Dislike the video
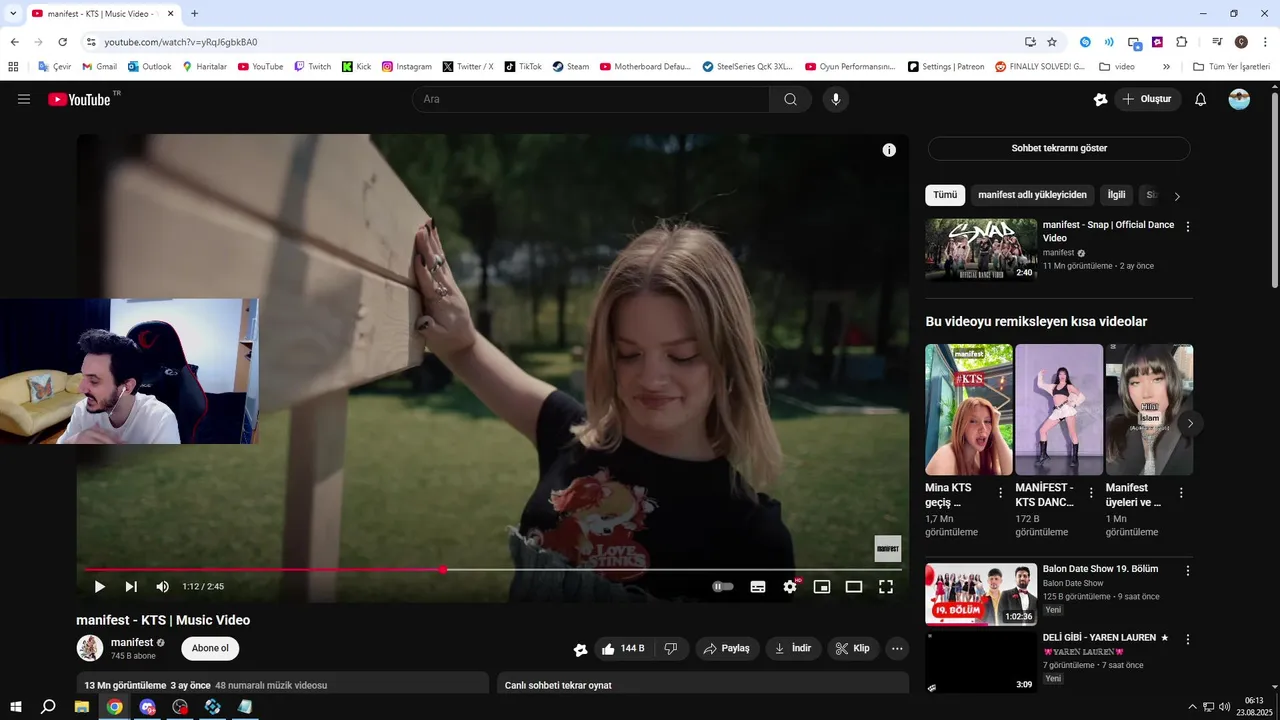The image size is (1280, 720). (671, 648)
